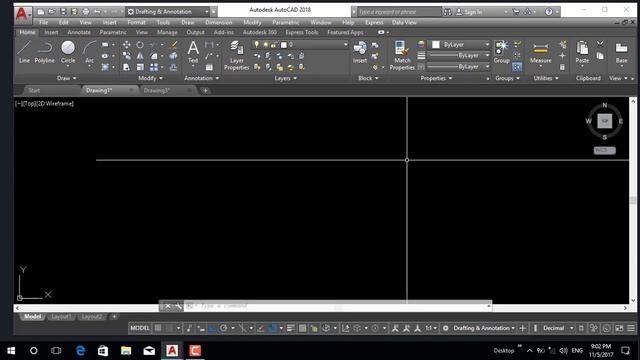Expand the Layers panel
The image size is (640, 360).
(286, 78)
